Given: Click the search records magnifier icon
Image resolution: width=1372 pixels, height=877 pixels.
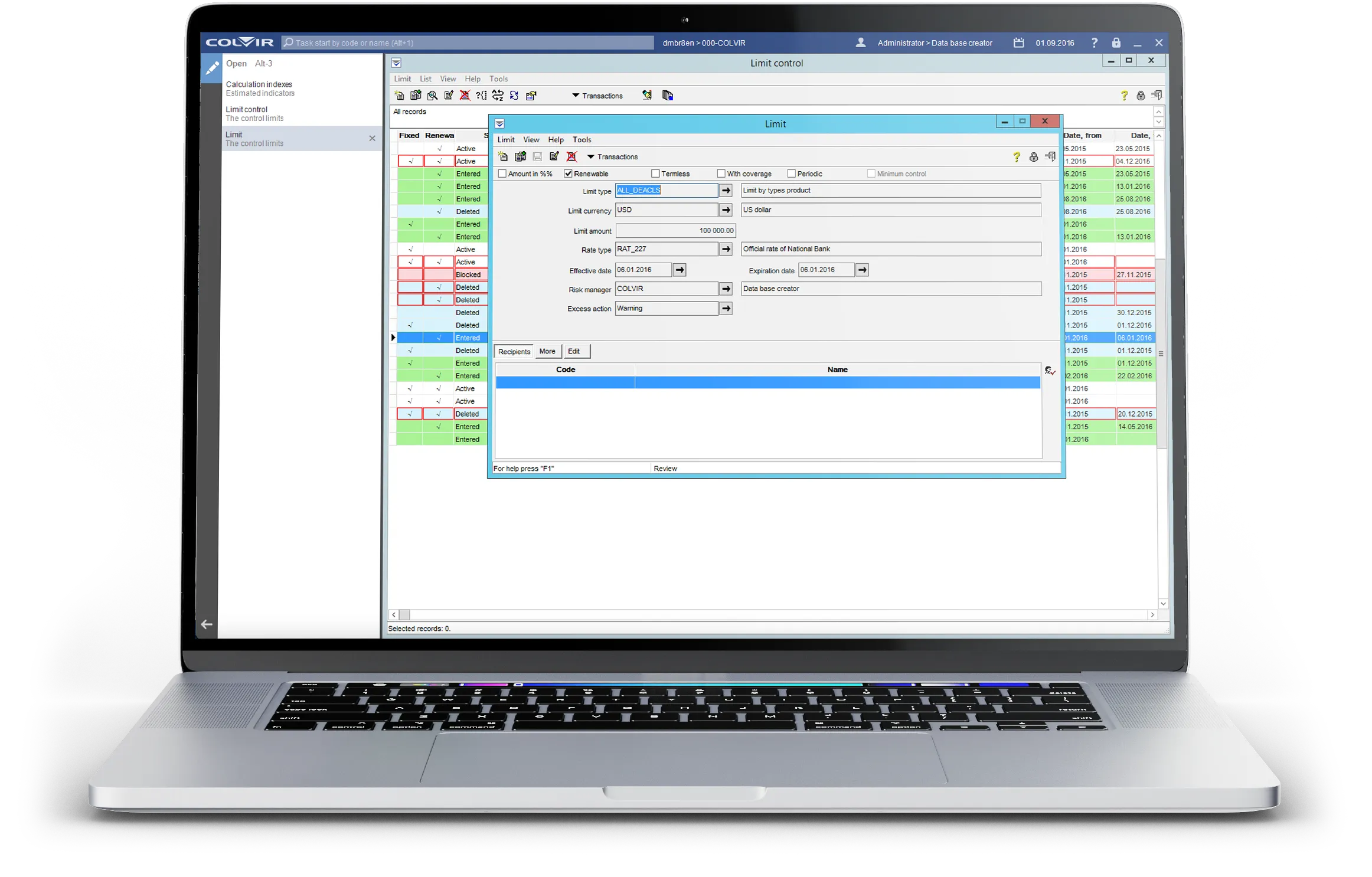Looking at the screenshot, I should pos(432,96).
